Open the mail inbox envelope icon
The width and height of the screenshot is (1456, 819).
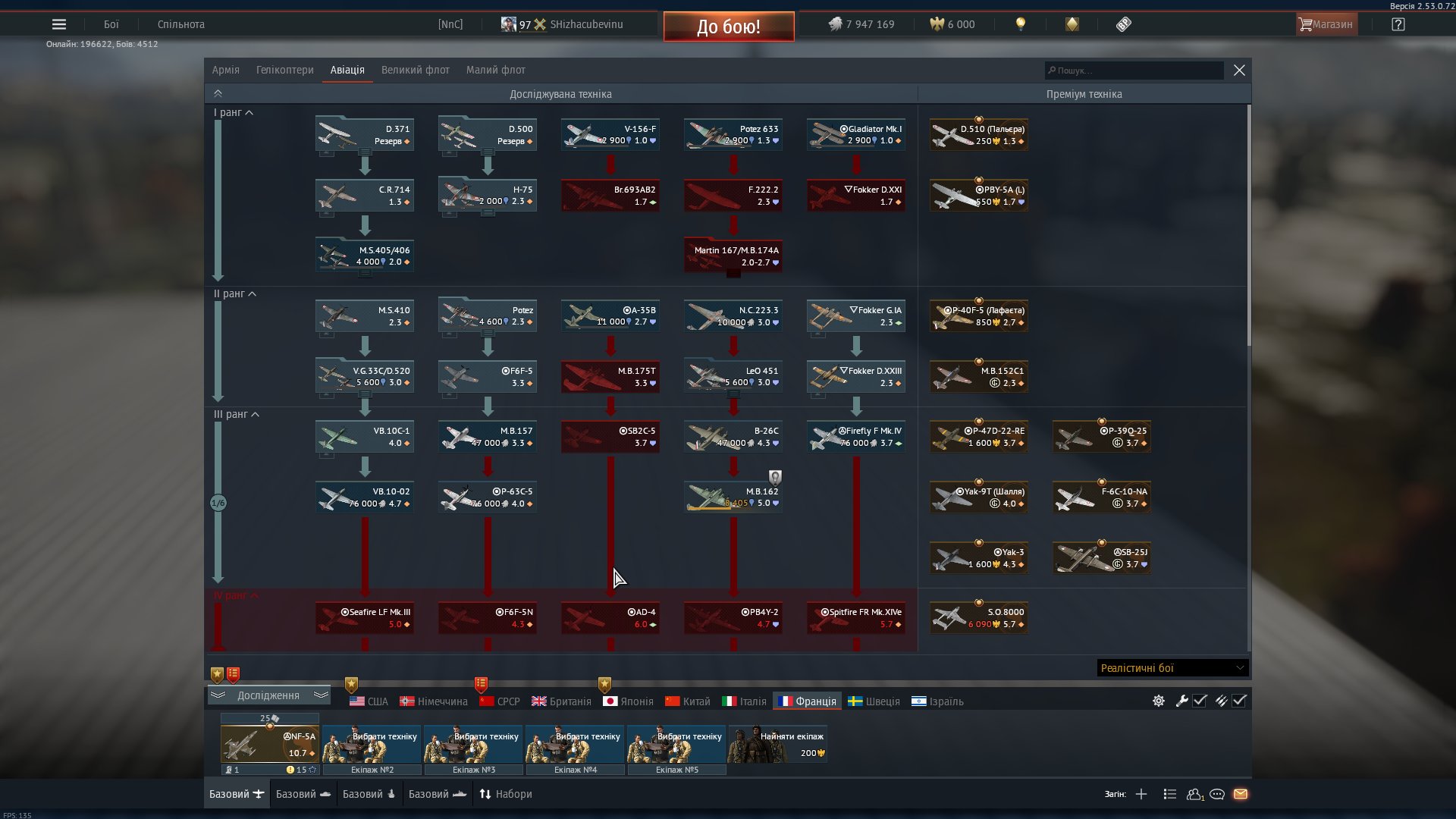pos(1241,794)
